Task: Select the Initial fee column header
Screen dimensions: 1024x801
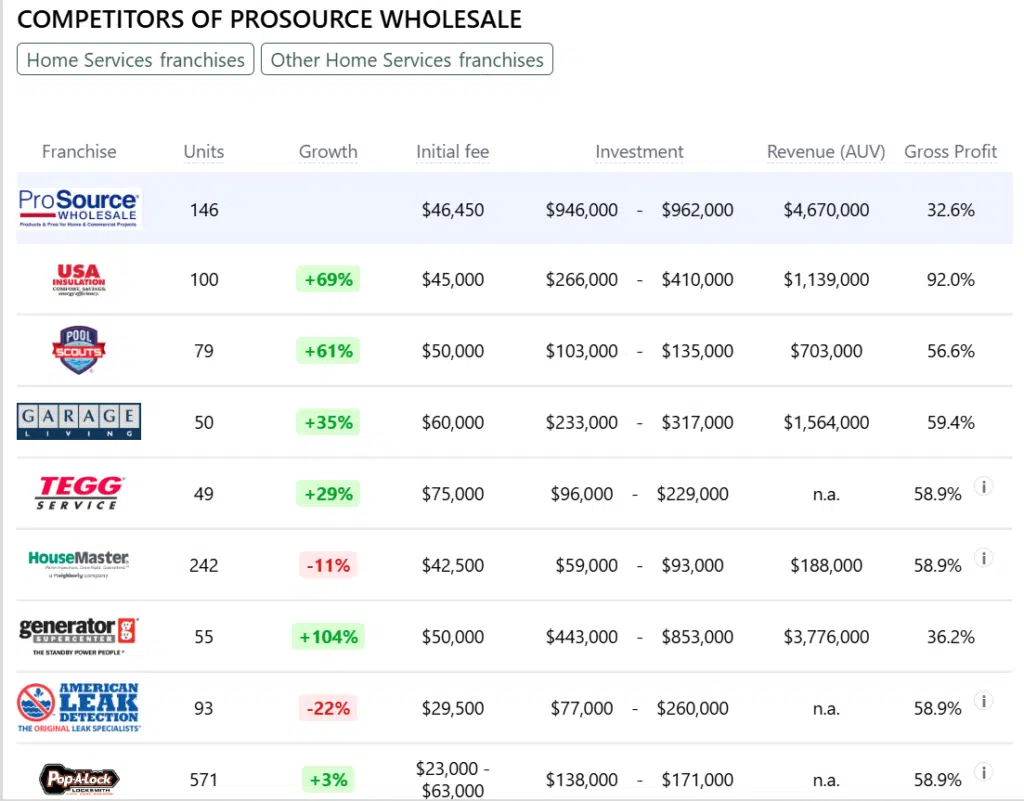Action: 452,152
